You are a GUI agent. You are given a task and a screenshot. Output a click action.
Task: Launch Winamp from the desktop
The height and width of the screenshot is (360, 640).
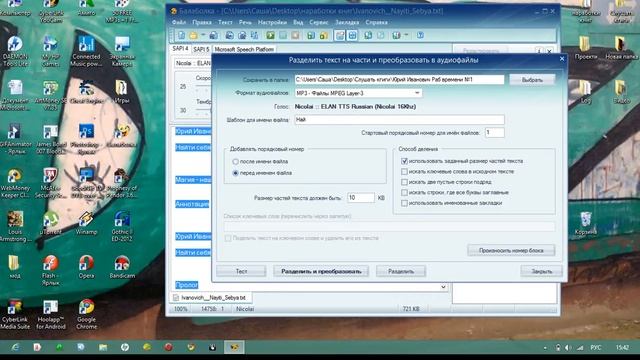point(86,223)
